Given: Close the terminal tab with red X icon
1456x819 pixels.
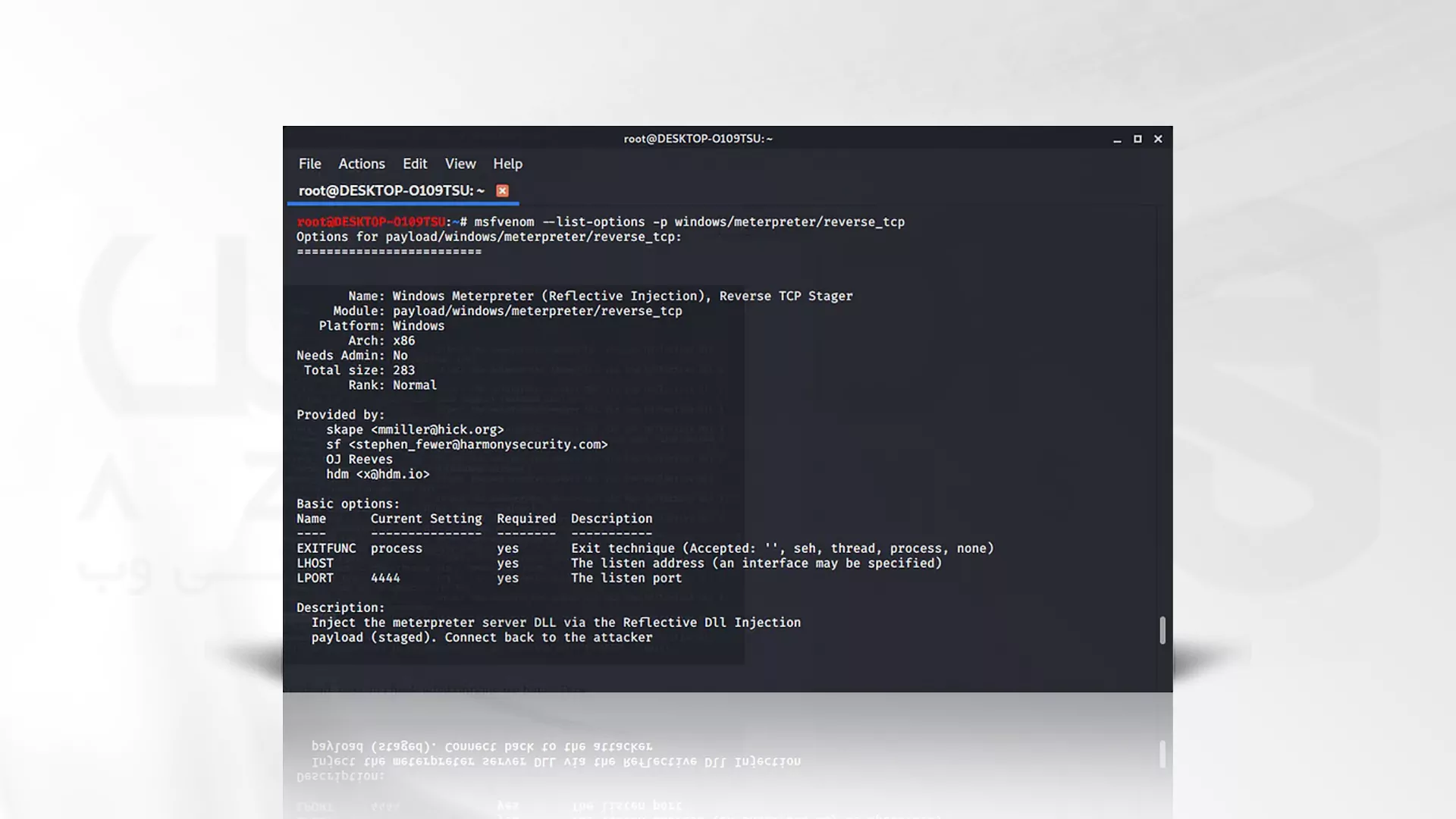Looking at the screenshot, I should point(502,191).
